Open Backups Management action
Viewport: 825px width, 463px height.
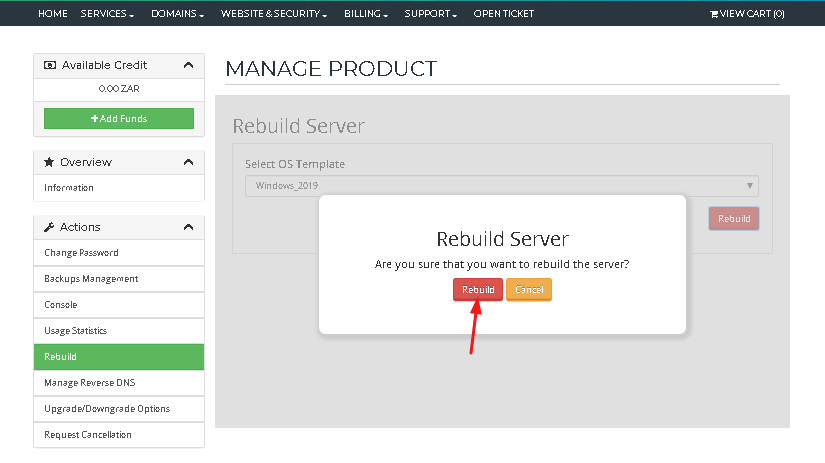click(119, 279)
